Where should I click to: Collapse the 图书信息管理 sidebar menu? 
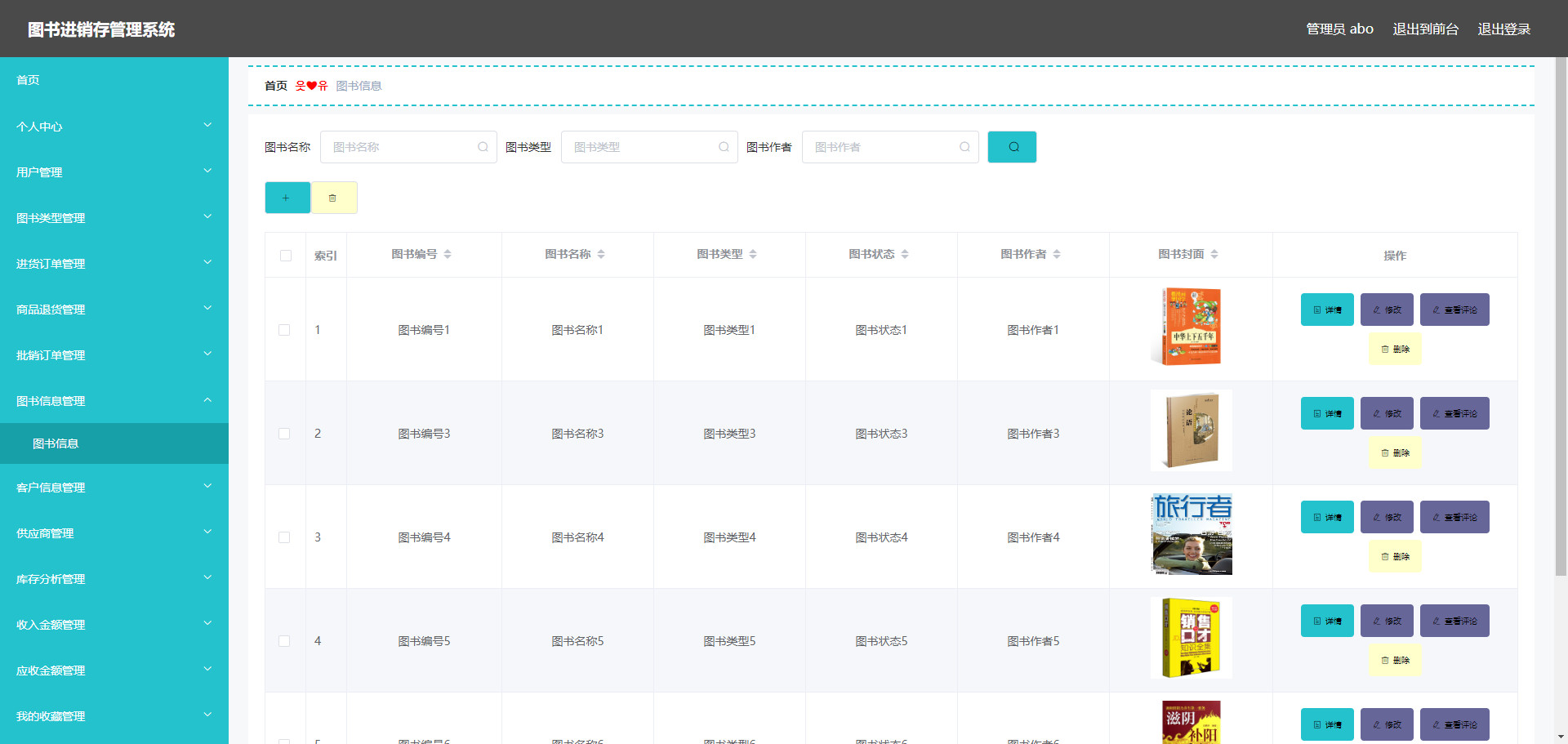[114, 401]
